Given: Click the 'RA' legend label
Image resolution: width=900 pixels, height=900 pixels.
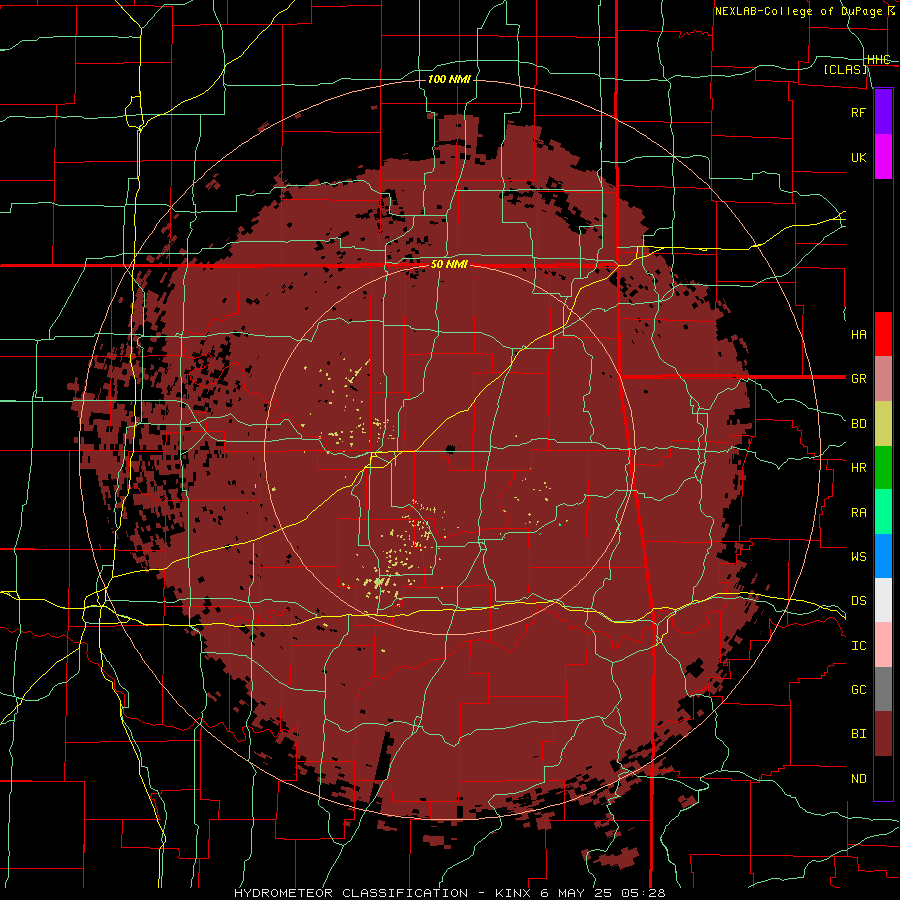Looking at the screenshot, I should tap(859, 513).
